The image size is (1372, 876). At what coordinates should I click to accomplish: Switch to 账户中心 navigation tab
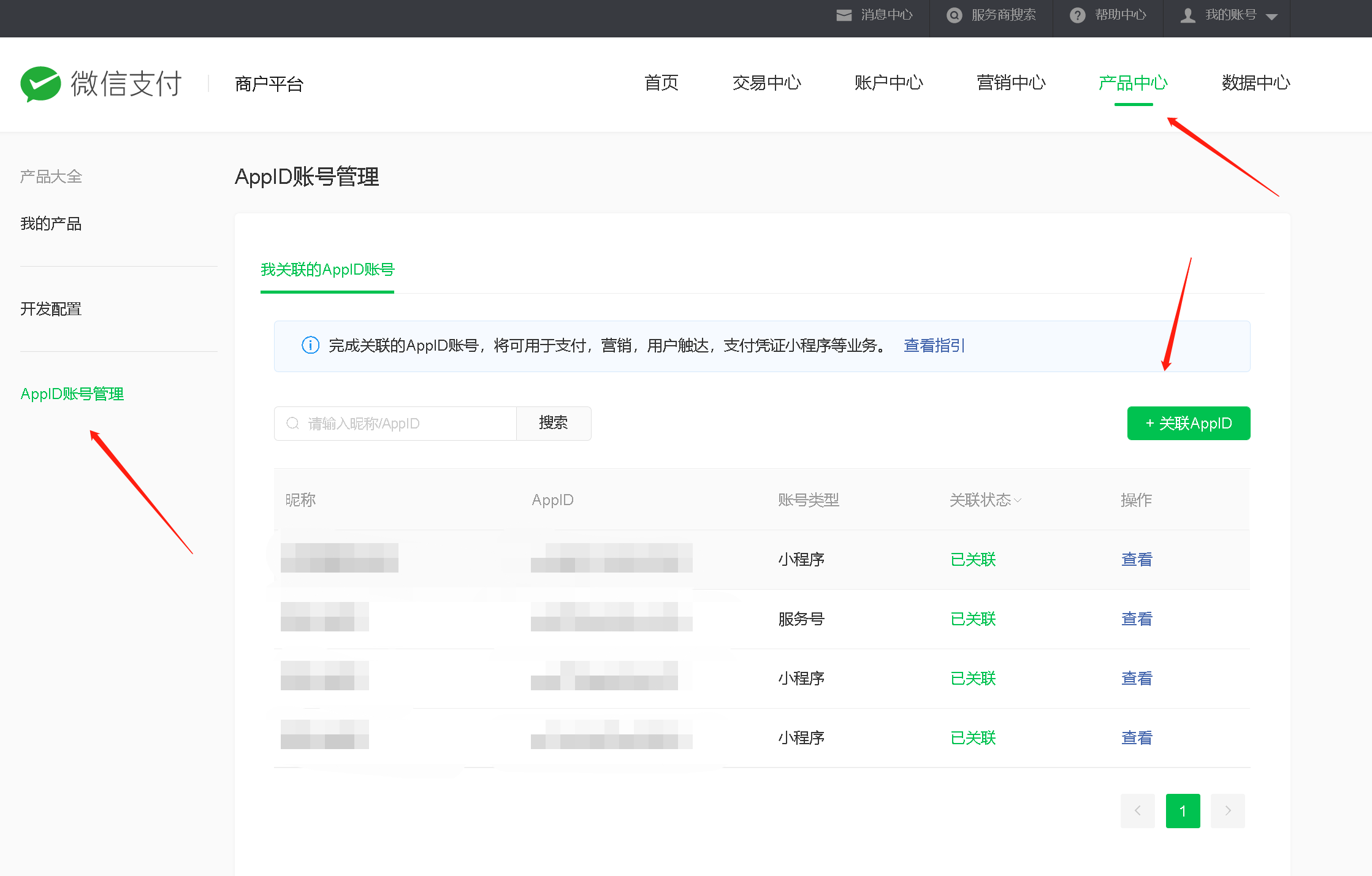click(888, 83)
